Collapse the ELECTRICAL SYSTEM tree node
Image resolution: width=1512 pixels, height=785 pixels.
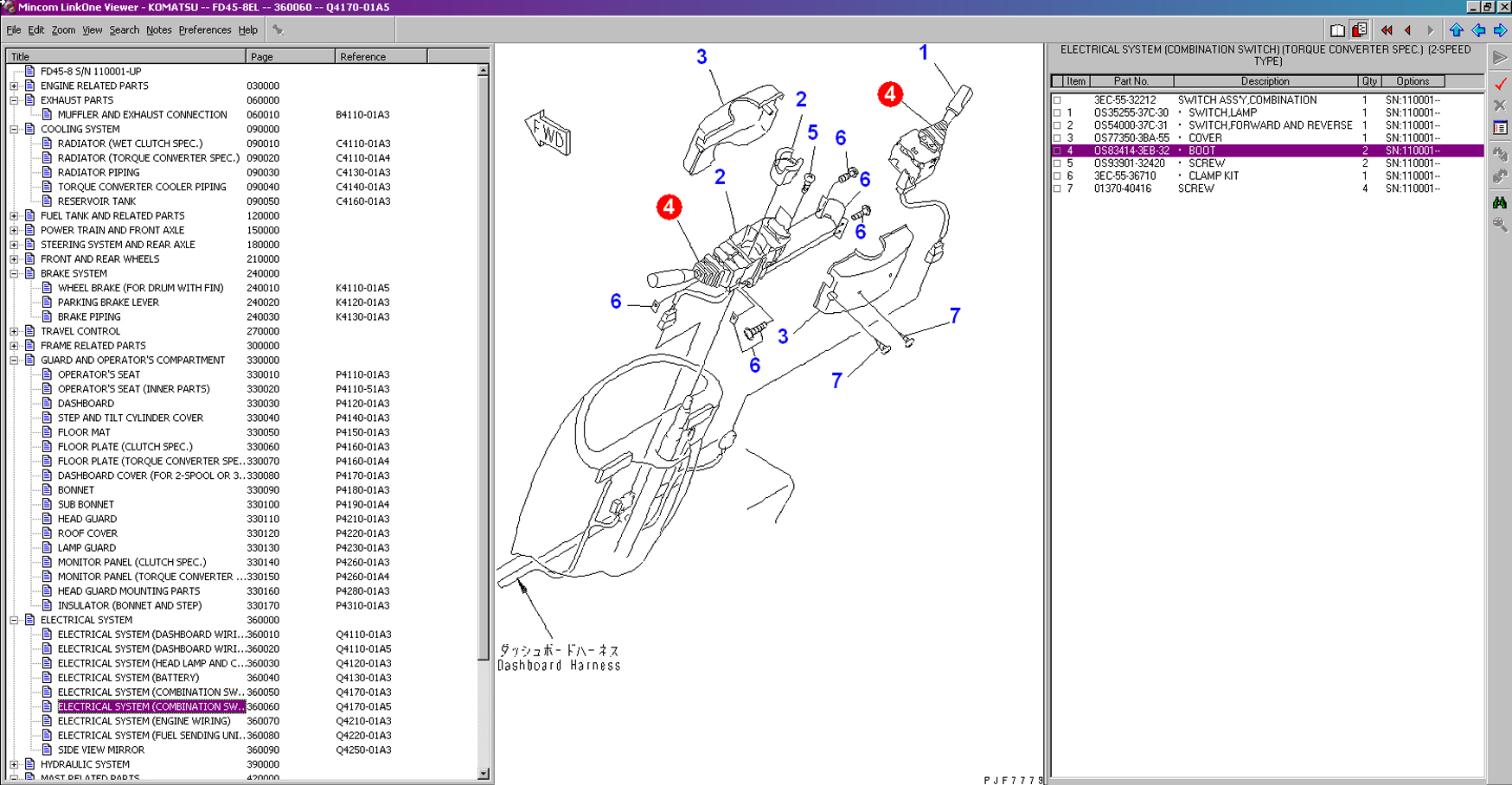(x=14, y=621)
